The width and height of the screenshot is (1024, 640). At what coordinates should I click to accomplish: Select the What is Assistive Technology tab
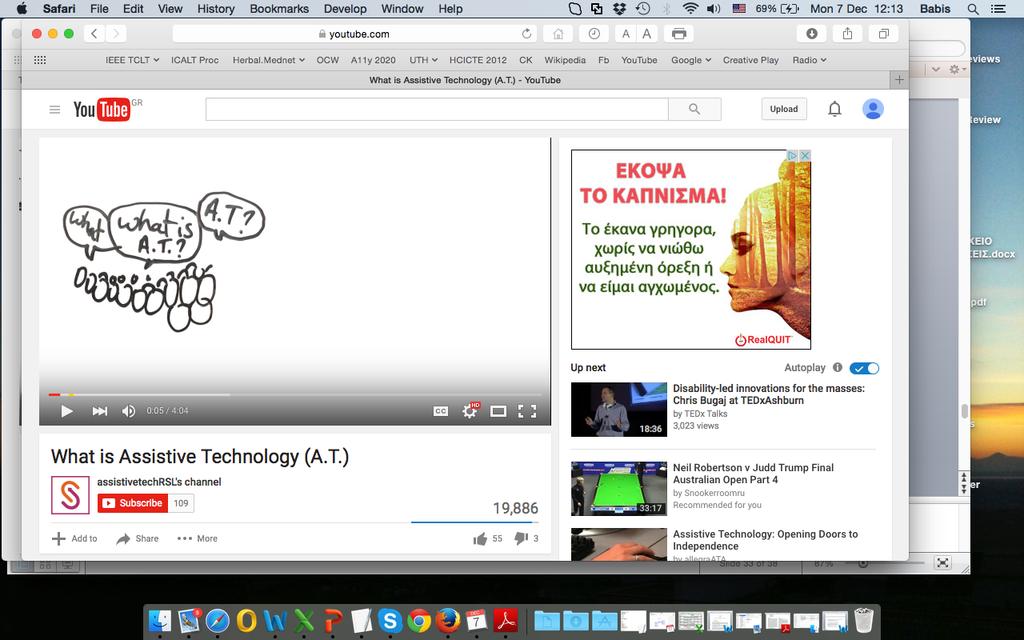click(465, 80)
